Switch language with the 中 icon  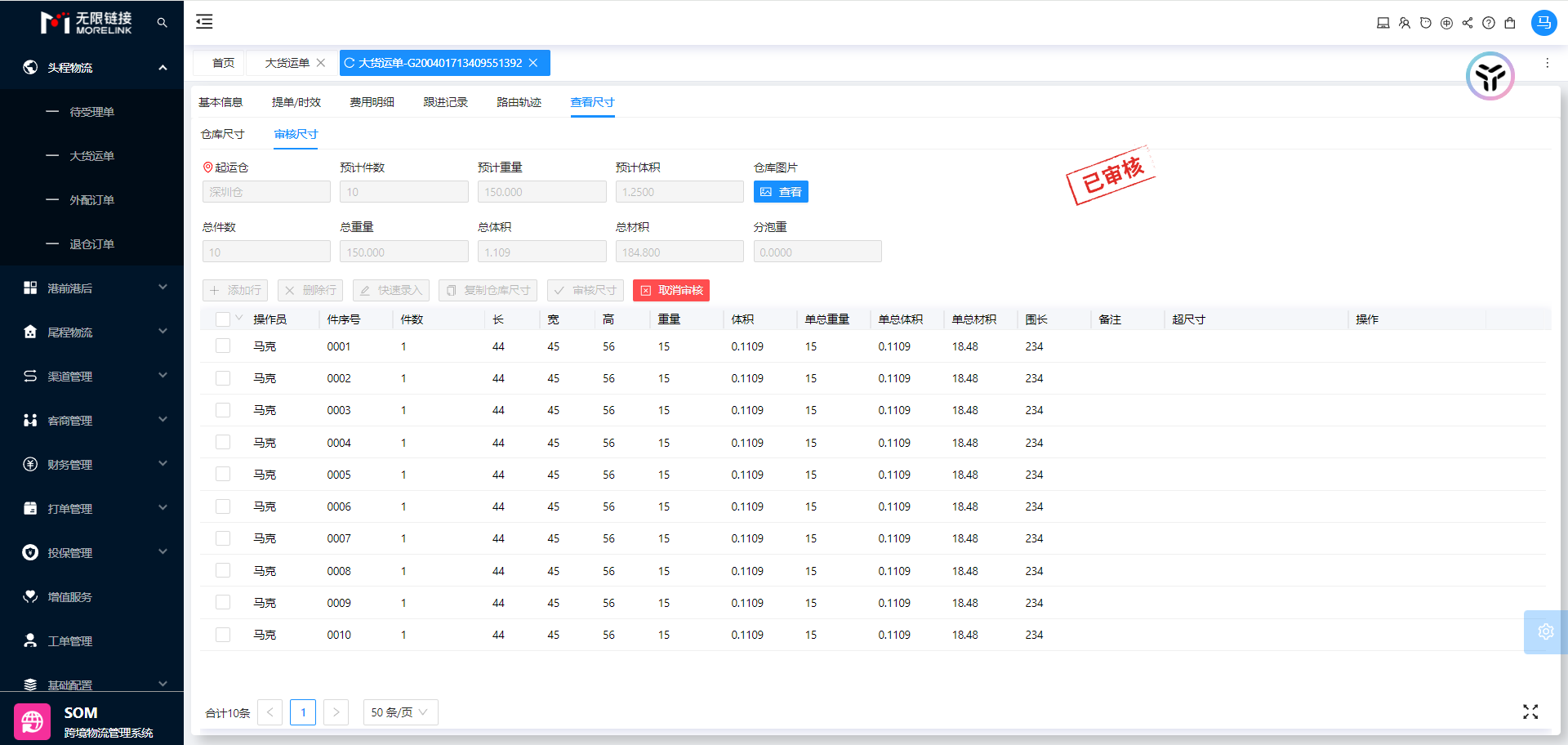[x=1446, y=23]
